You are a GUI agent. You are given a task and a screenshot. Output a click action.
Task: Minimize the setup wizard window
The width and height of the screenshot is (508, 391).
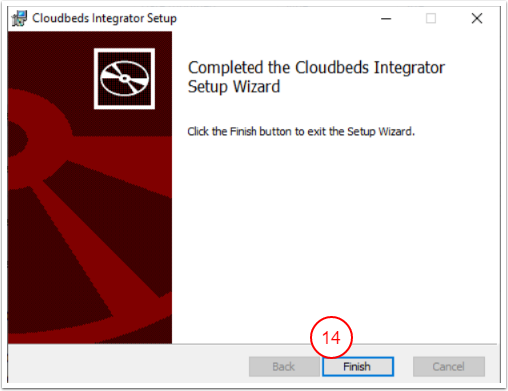tap(386, 18)
